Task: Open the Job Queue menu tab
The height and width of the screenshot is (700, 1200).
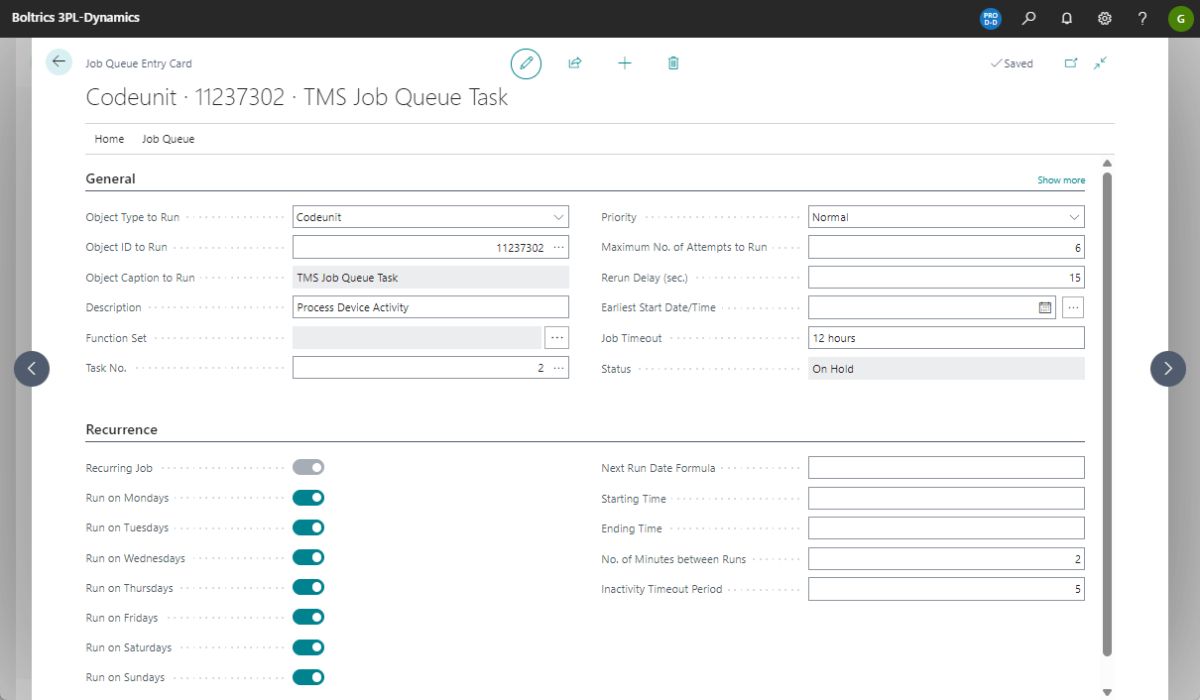Action: [x=168, y=139]
